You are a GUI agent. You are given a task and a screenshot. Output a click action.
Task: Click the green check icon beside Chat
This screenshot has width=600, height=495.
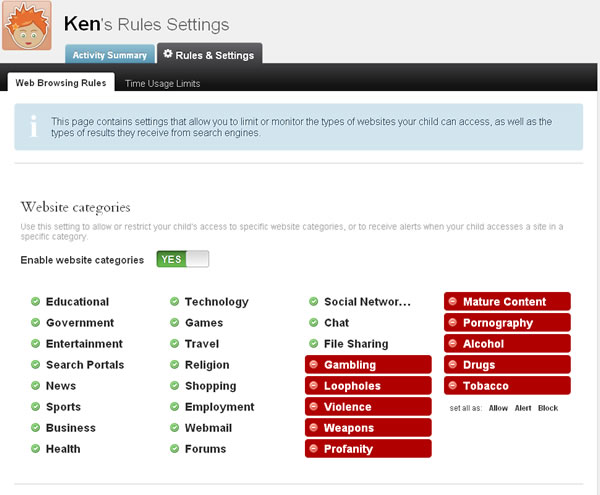314,323
